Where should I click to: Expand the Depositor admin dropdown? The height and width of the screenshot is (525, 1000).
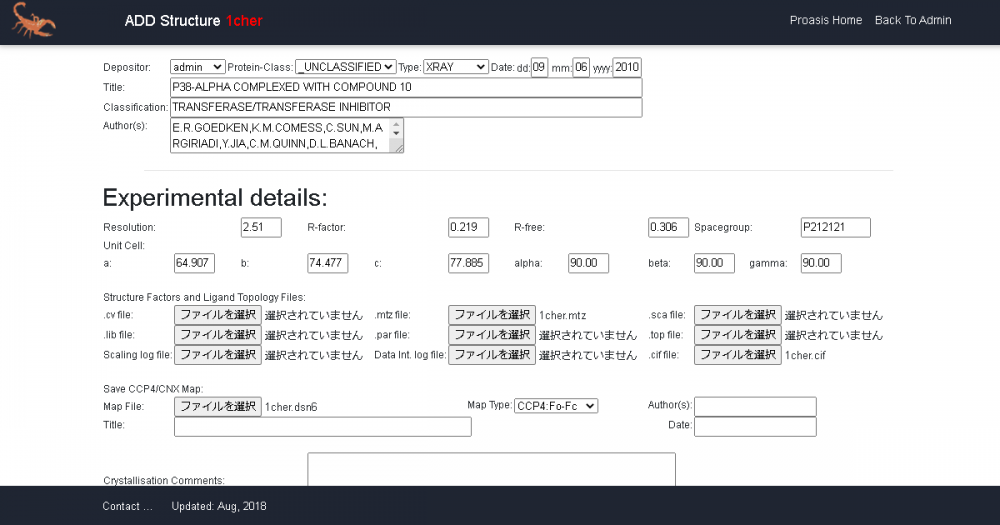tap(197, 67)
